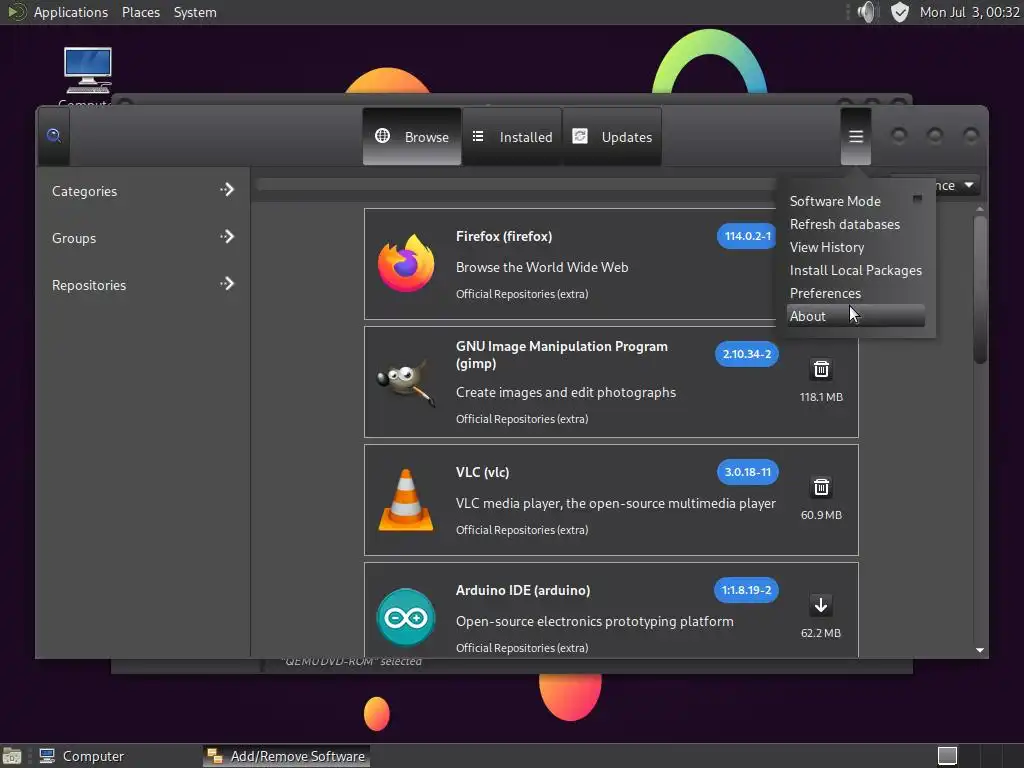Viewport: 1024px width, 768px height.
Task: Click the Computer desktop icon
Action: [x=88, y=71]
